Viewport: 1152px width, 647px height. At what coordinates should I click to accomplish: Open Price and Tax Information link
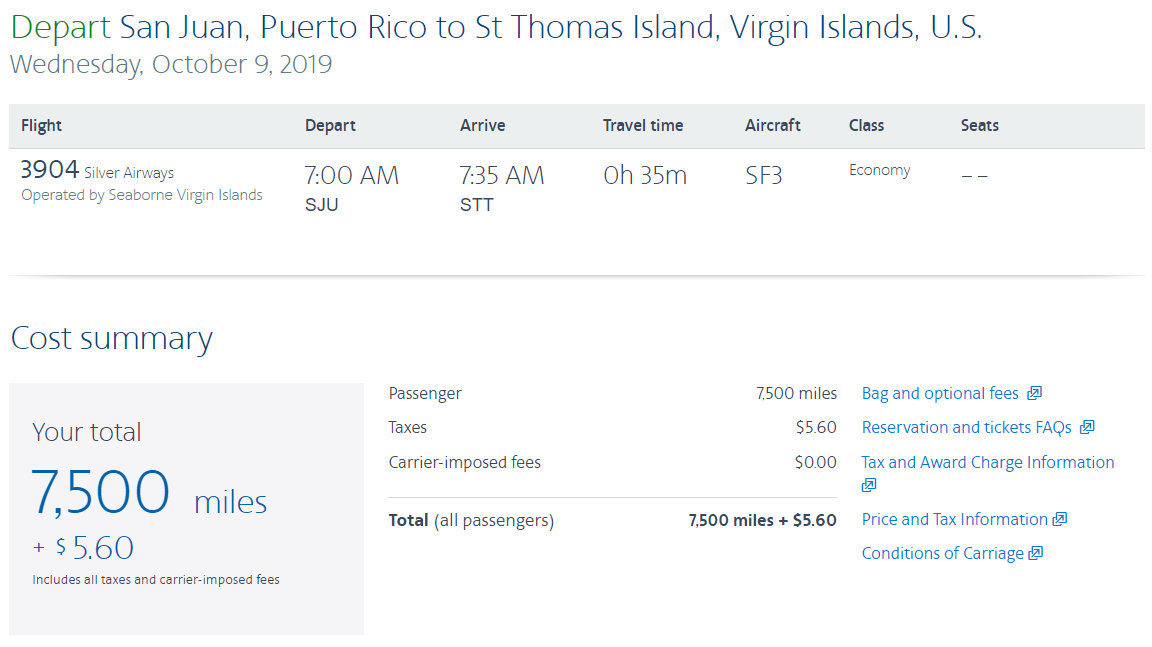click(x=954, y=519)
